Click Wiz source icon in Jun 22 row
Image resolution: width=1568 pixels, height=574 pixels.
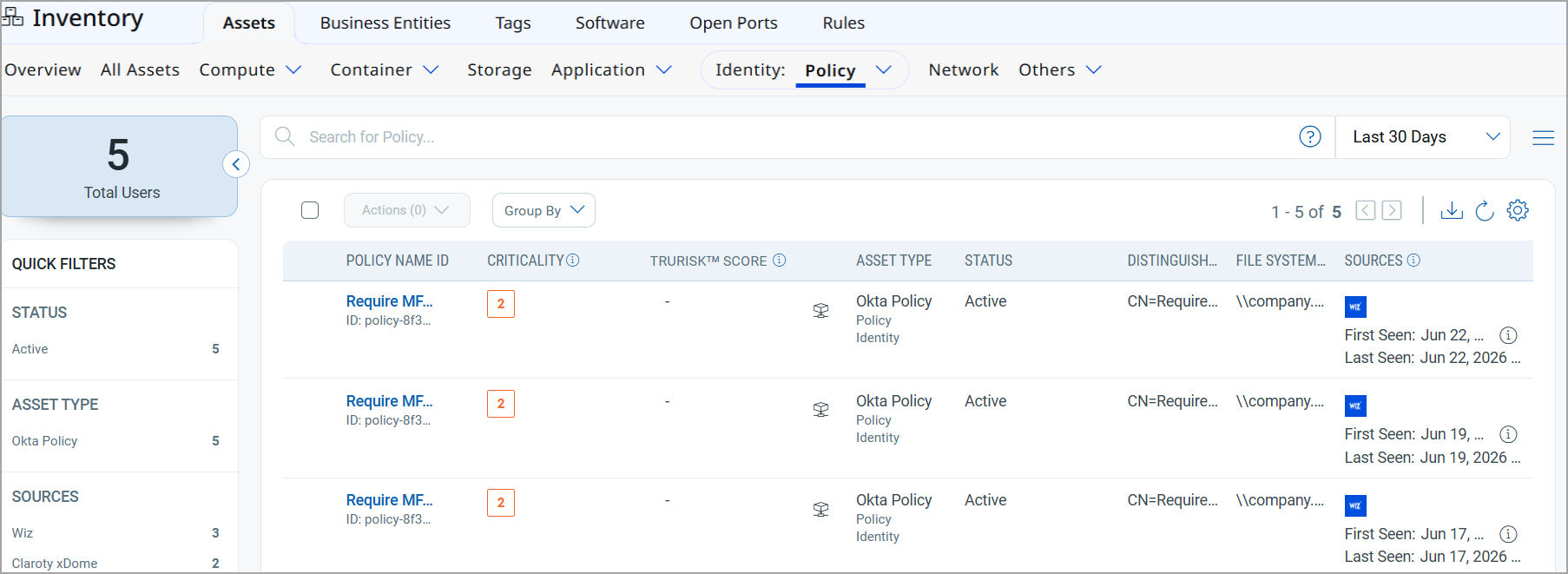tap(1355, 307)
